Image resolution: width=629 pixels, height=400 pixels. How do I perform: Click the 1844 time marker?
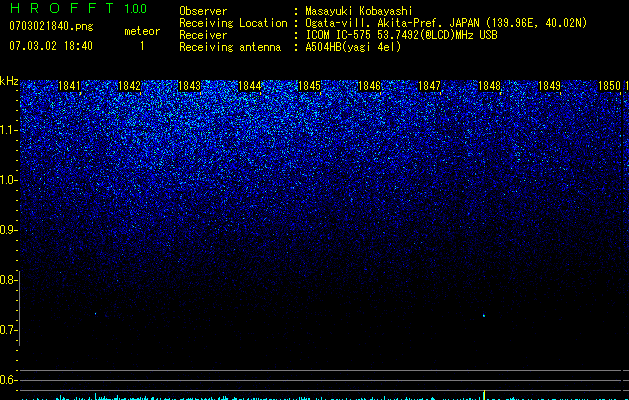(250, 86)
